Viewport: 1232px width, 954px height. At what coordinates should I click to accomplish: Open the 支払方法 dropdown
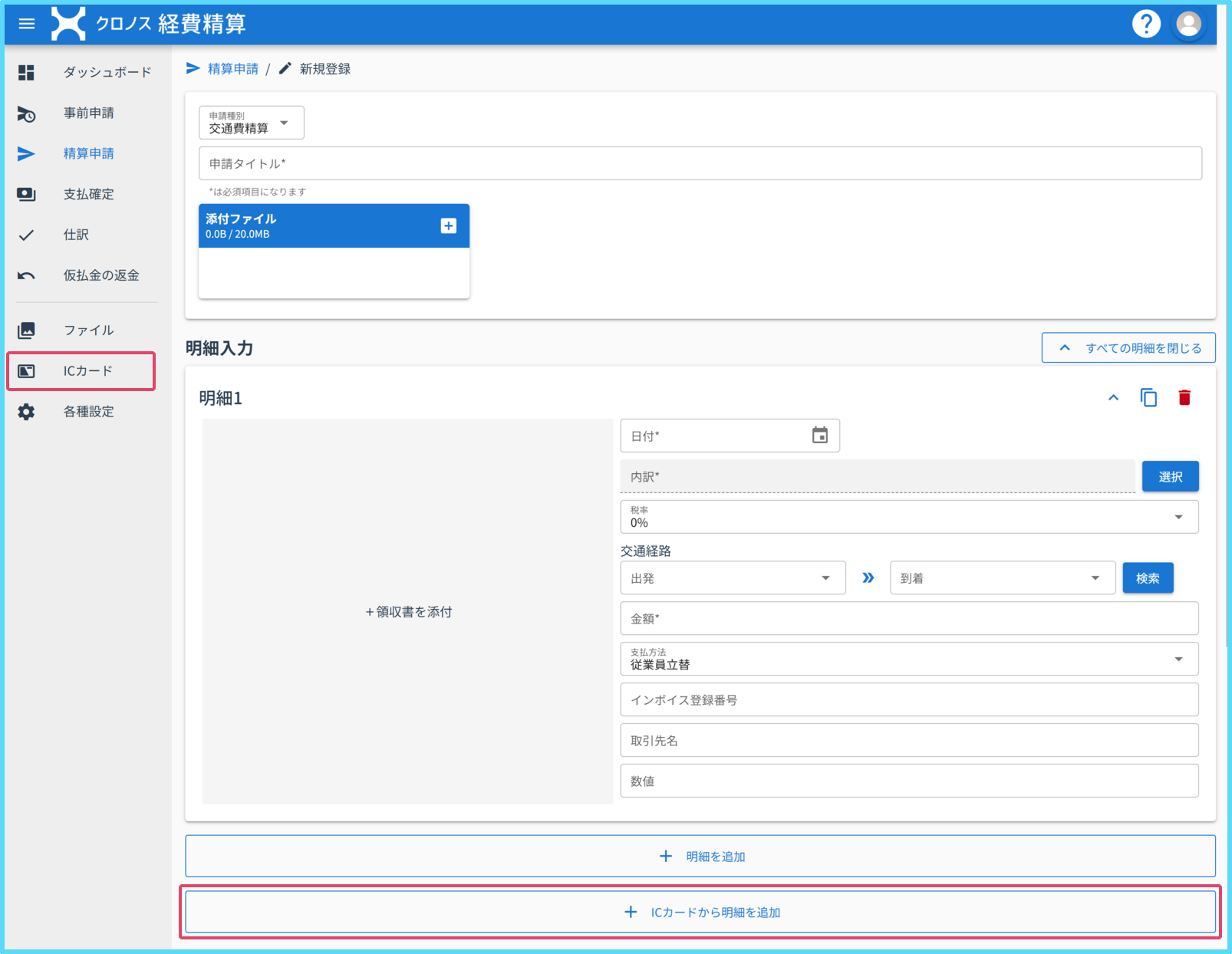(x=909, y=659)
